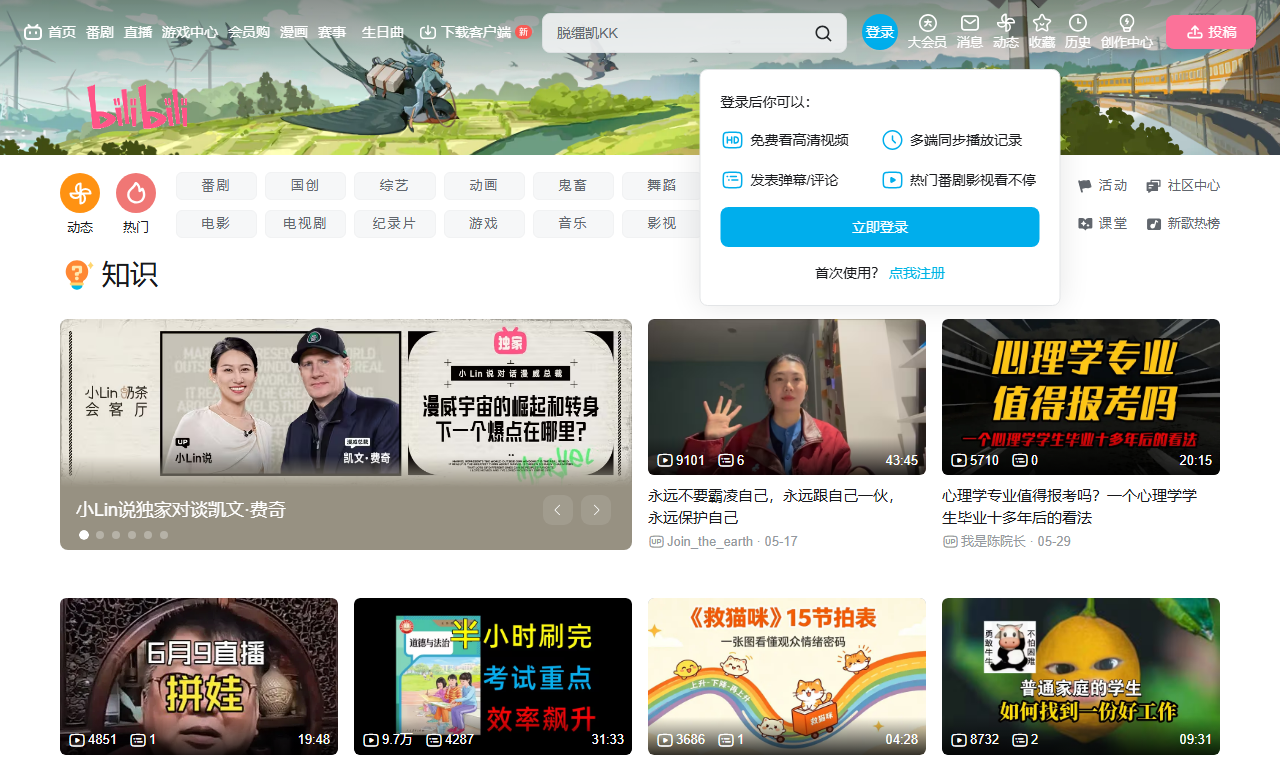Focus the search input field
1280x768 pixels.
pyautogui.click(x=680, y=33)
